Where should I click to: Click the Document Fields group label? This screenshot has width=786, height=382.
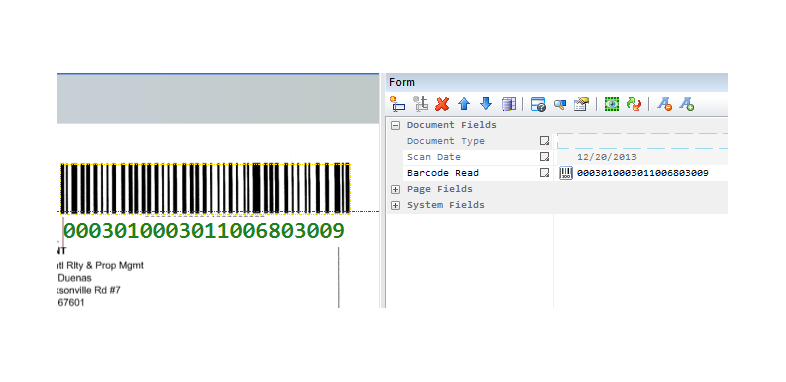coord(452,125)
